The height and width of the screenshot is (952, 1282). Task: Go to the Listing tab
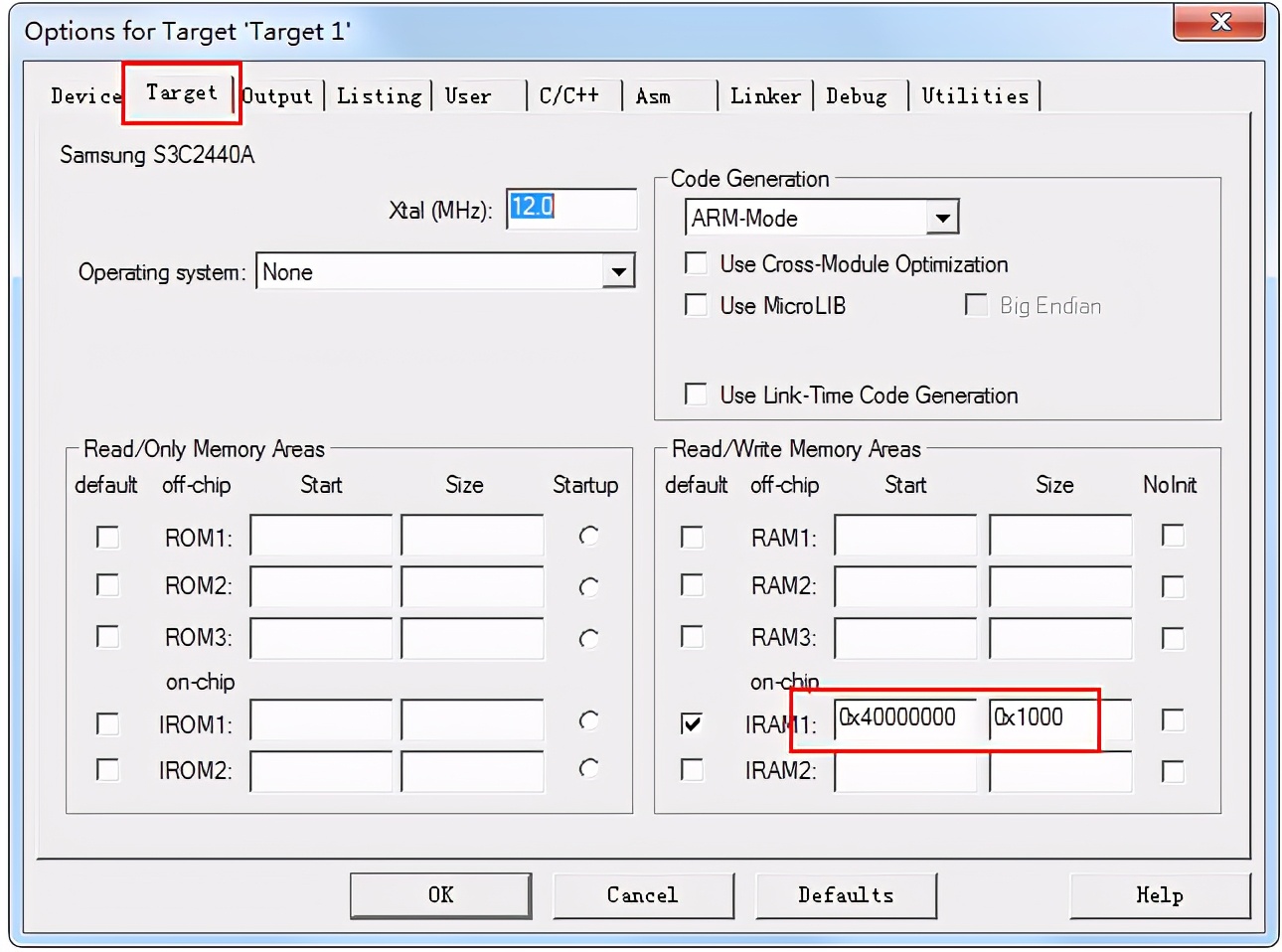(x=379, y=96)
